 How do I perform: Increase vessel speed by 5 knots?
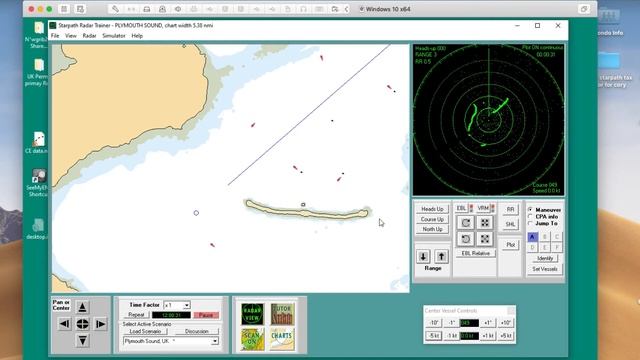tap(506, 336)
